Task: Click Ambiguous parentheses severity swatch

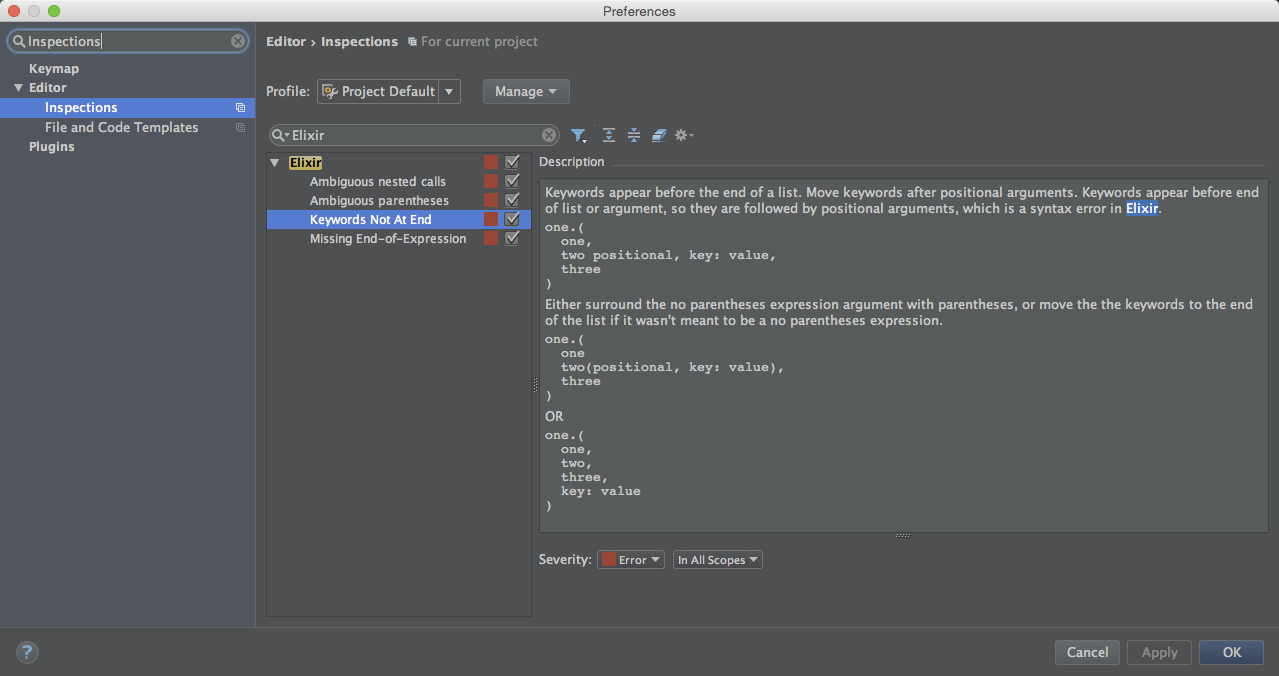Action: click(491, 200)
